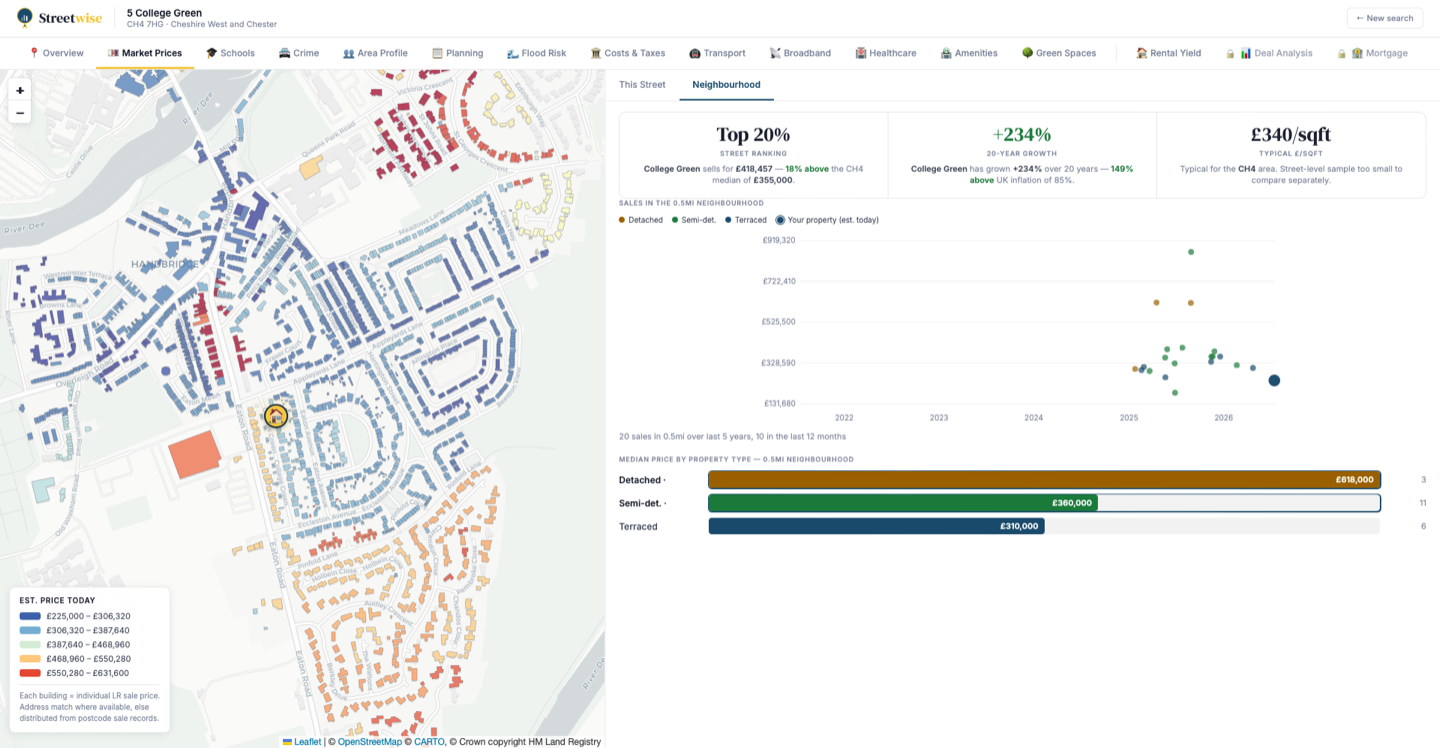Go to Area Profile people tab
The height and width of the screenshot is (748, 1440).
pyautogui.click(x=375, y=53)
